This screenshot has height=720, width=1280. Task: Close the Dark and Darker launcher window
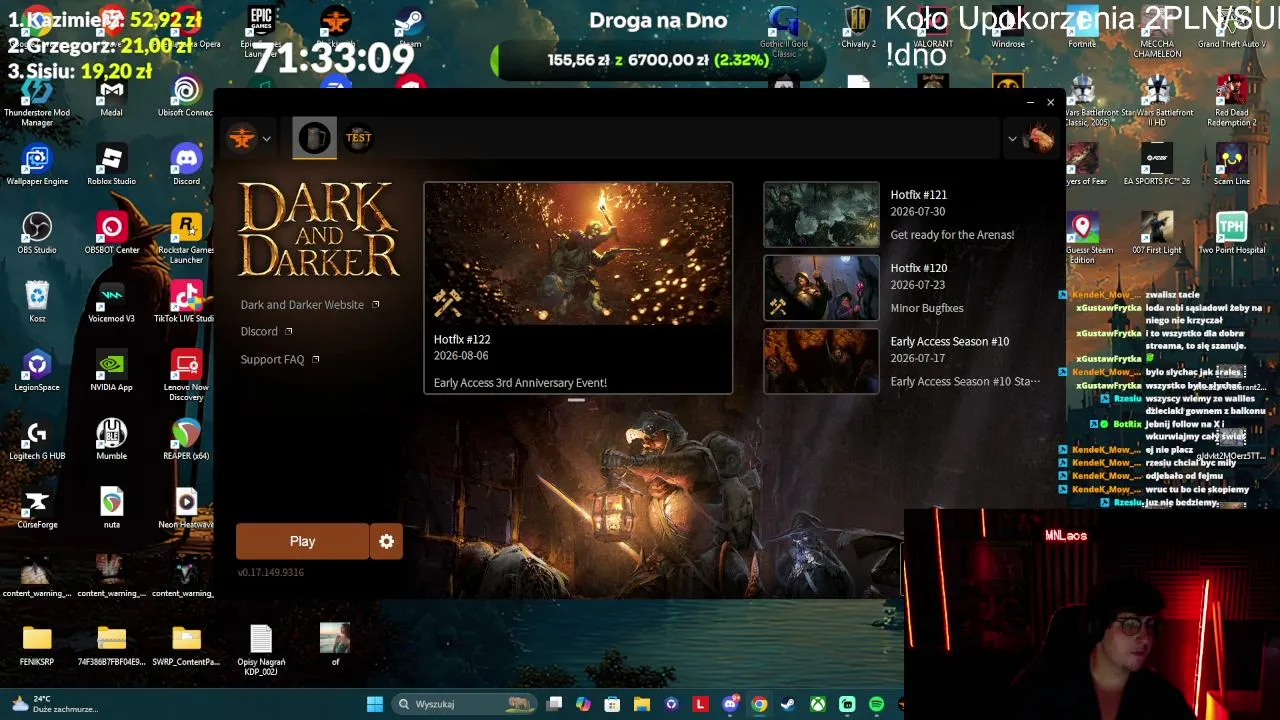click(x=1050, y=102)
